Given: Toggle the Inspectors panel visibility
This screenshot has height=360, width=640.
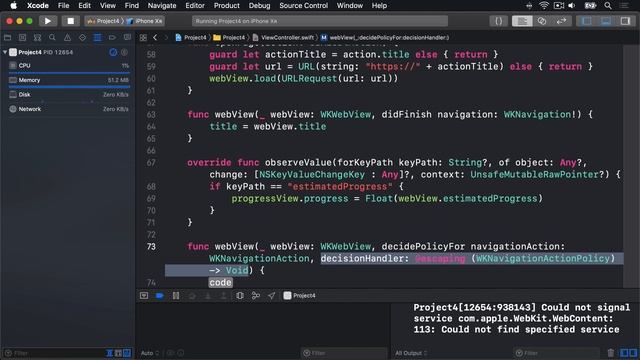Looking at the screenshot, I should (x=625, y=21).
